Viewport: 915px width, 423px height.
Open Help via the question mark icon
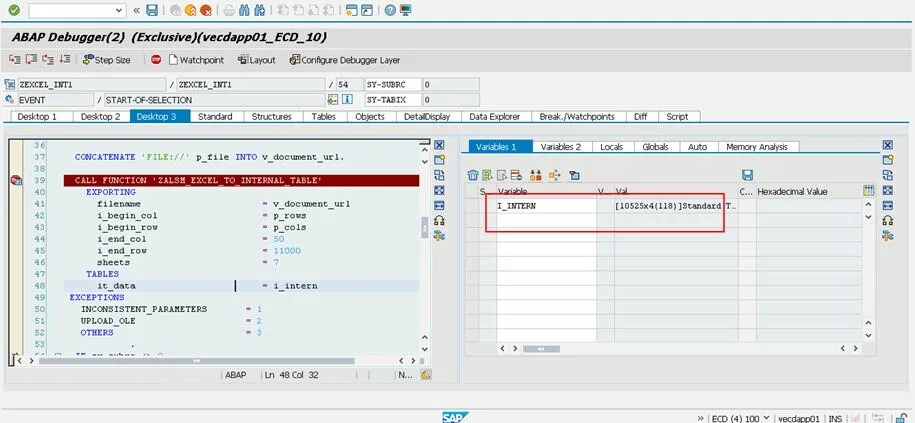click(390, 10)
